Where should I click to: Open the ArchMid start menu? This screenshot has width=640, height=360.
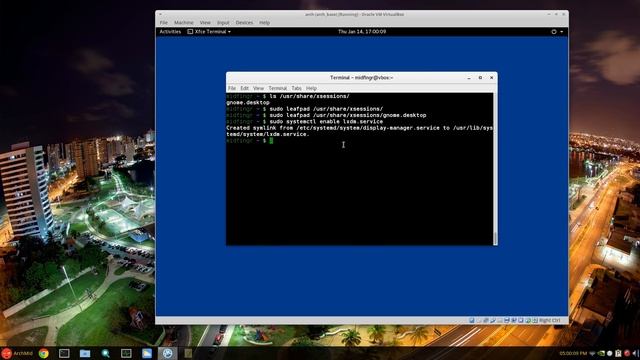[x=17, y=353]
